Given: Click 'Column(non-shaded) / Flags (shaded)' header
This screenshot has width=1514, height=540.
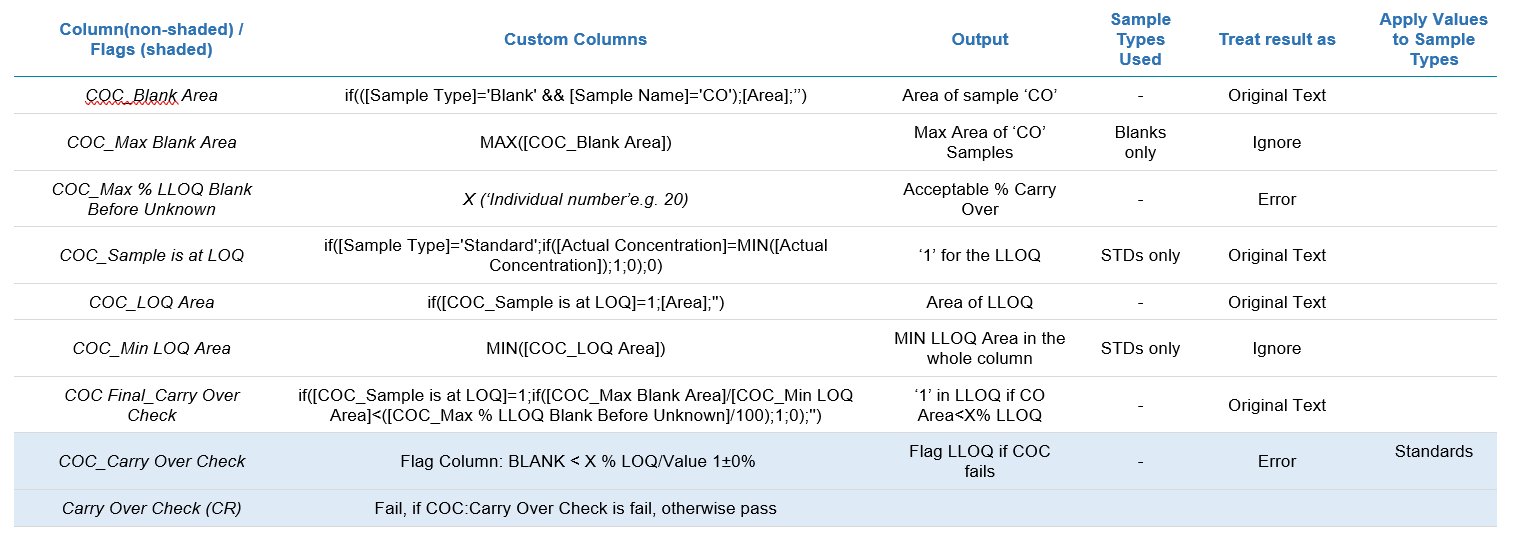Looking at the screenshot, I should click(152, 40).
